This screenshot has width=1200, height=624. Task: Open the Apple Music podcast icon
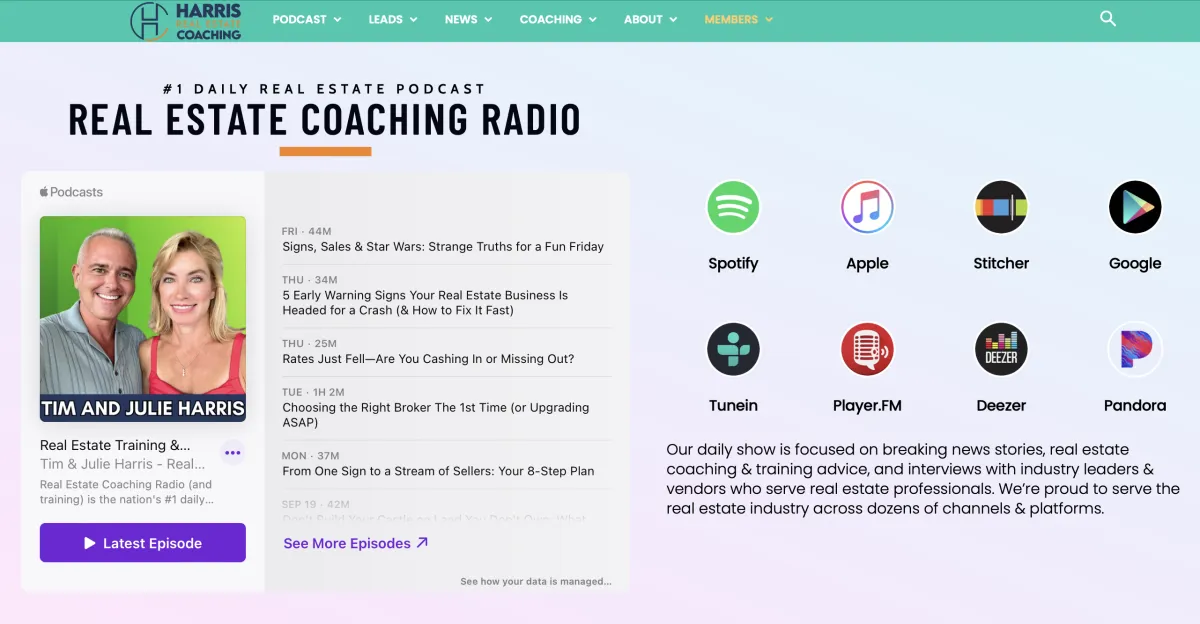[x=867, y=207]
